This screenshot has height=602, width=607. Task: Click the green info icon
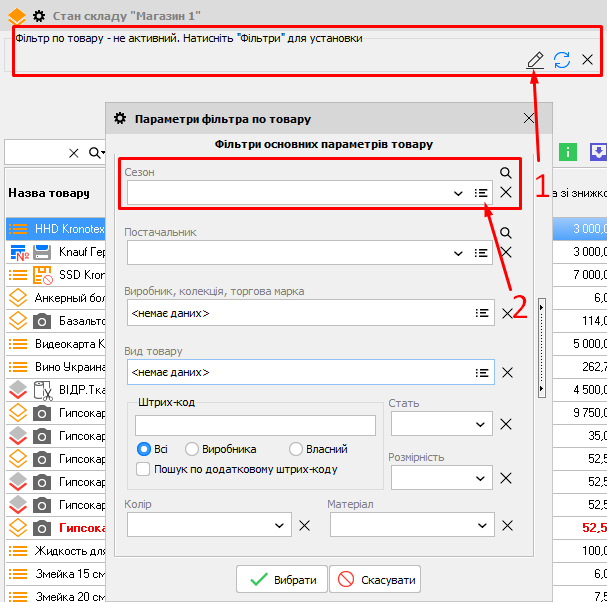[568, 152]
